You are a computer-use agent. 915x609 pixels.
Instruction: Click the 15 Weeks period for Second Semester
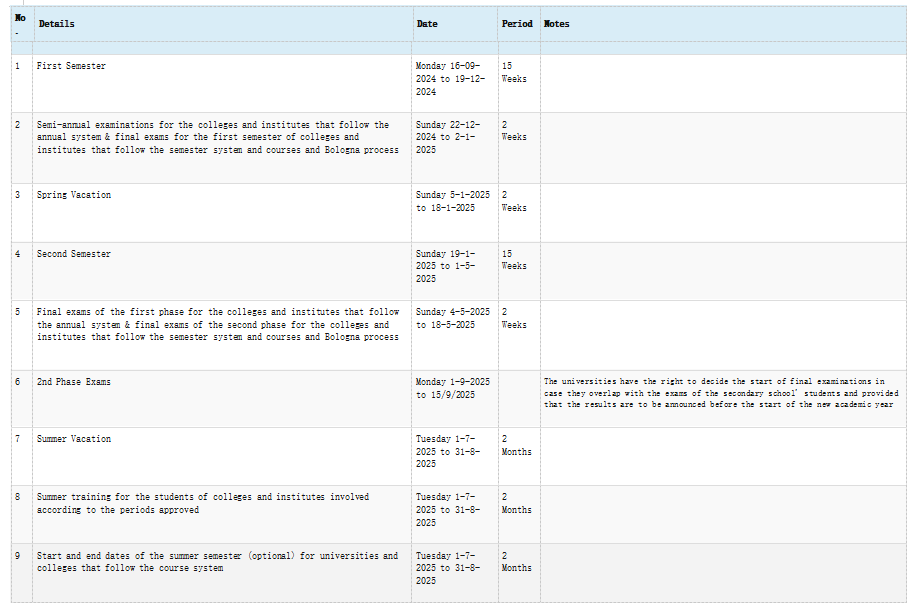coord(514,260)
